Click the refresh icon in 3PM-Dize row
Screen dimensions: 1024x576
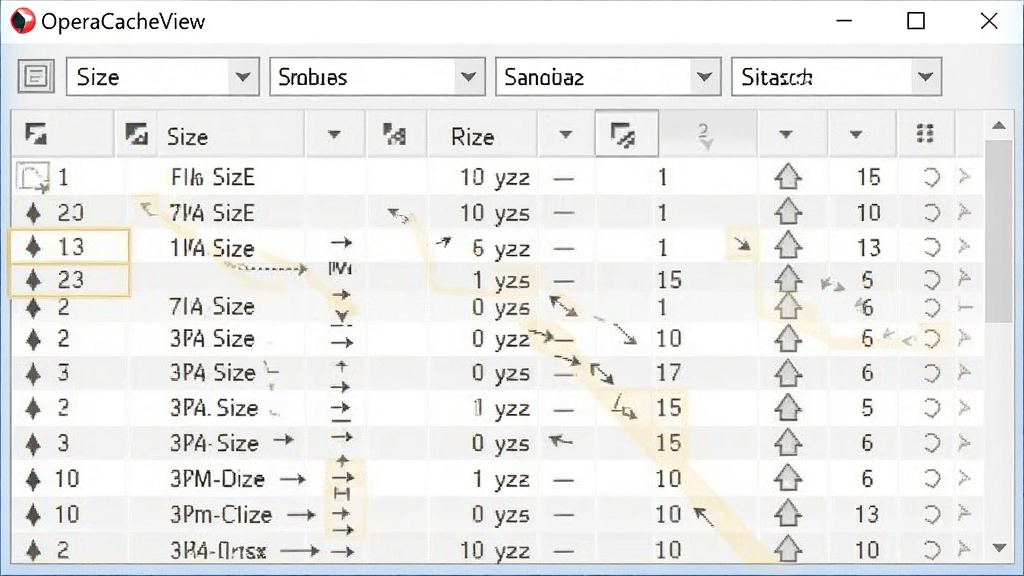[931, 479]
